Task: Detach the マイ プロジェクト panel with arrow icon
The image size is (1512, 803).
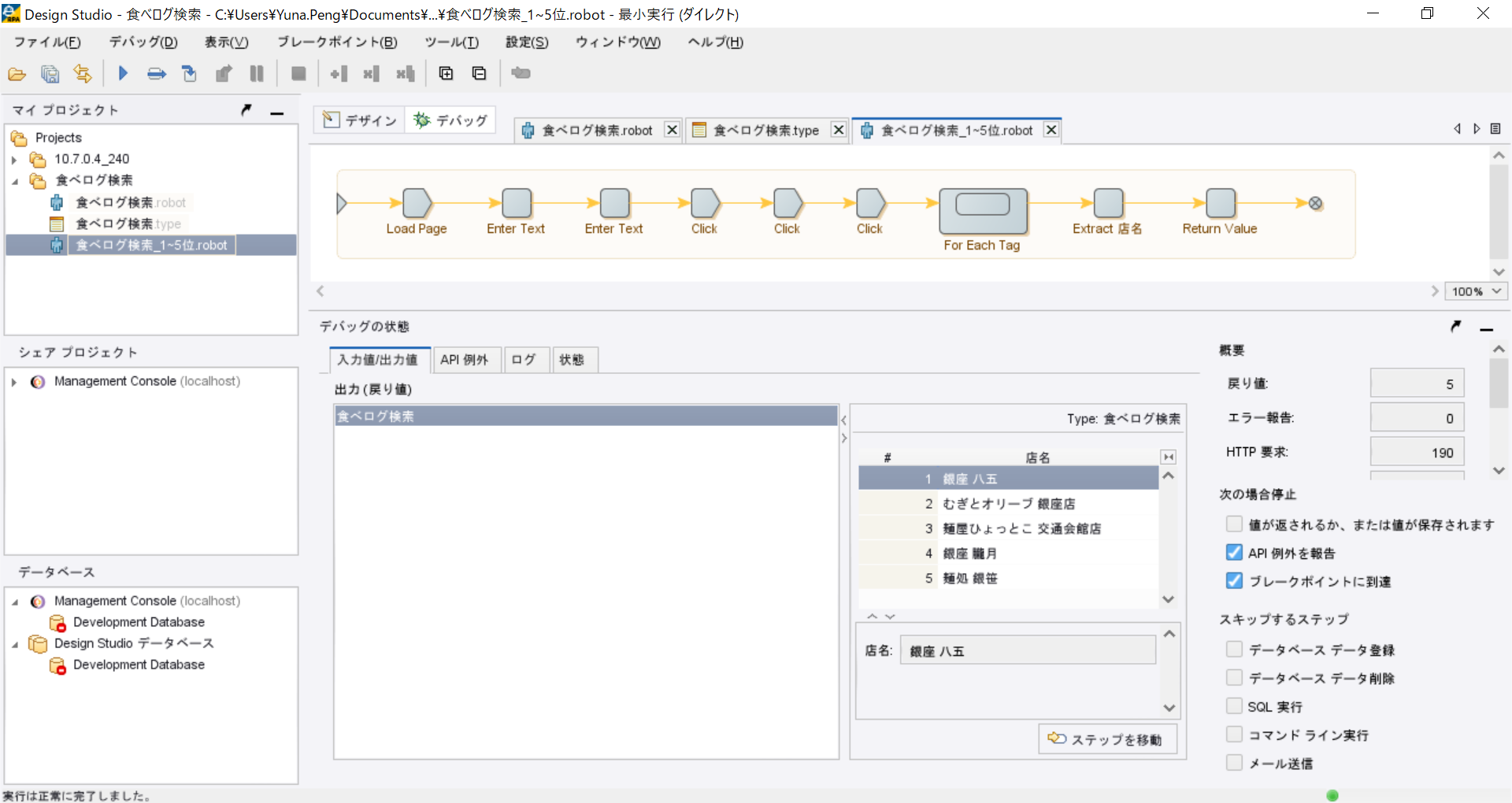Action: pyautogui.click(x=246, y=110)
